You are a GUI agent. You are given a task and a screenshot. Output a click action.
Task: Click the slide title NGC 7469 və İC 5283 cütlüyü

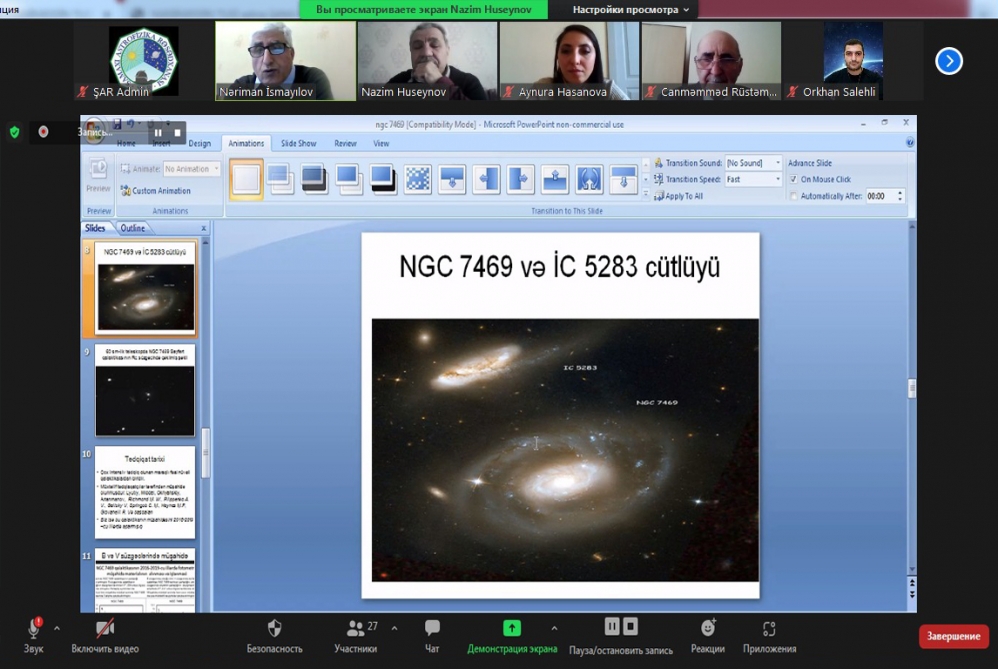coord(559,267)
